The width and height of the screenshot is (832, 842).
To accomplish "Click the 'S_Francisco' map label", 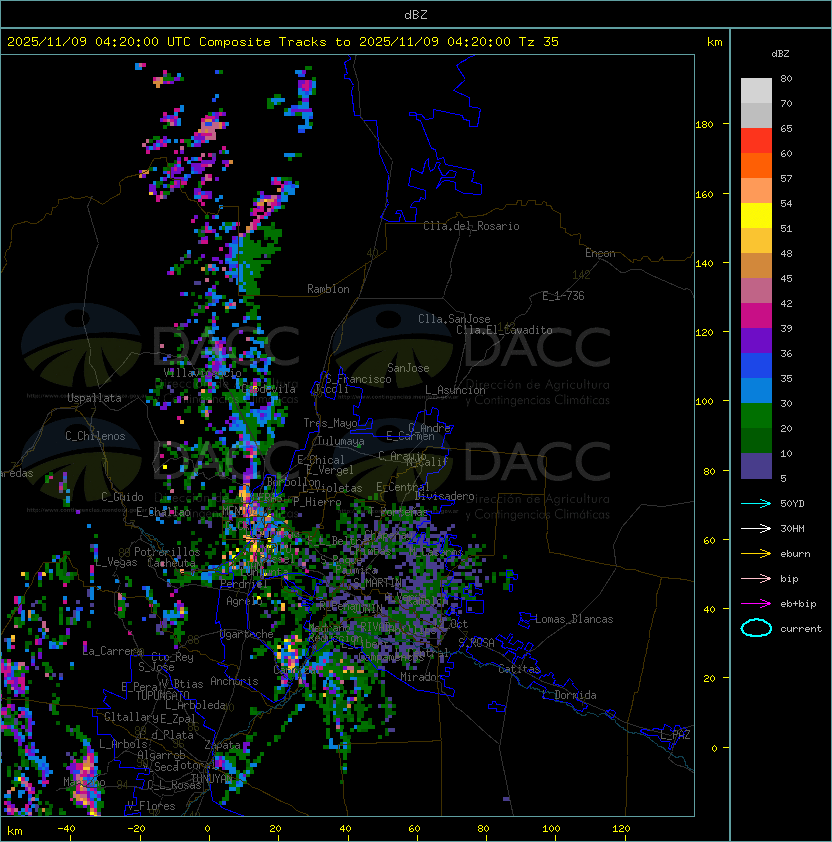I will tap(358, 379).
